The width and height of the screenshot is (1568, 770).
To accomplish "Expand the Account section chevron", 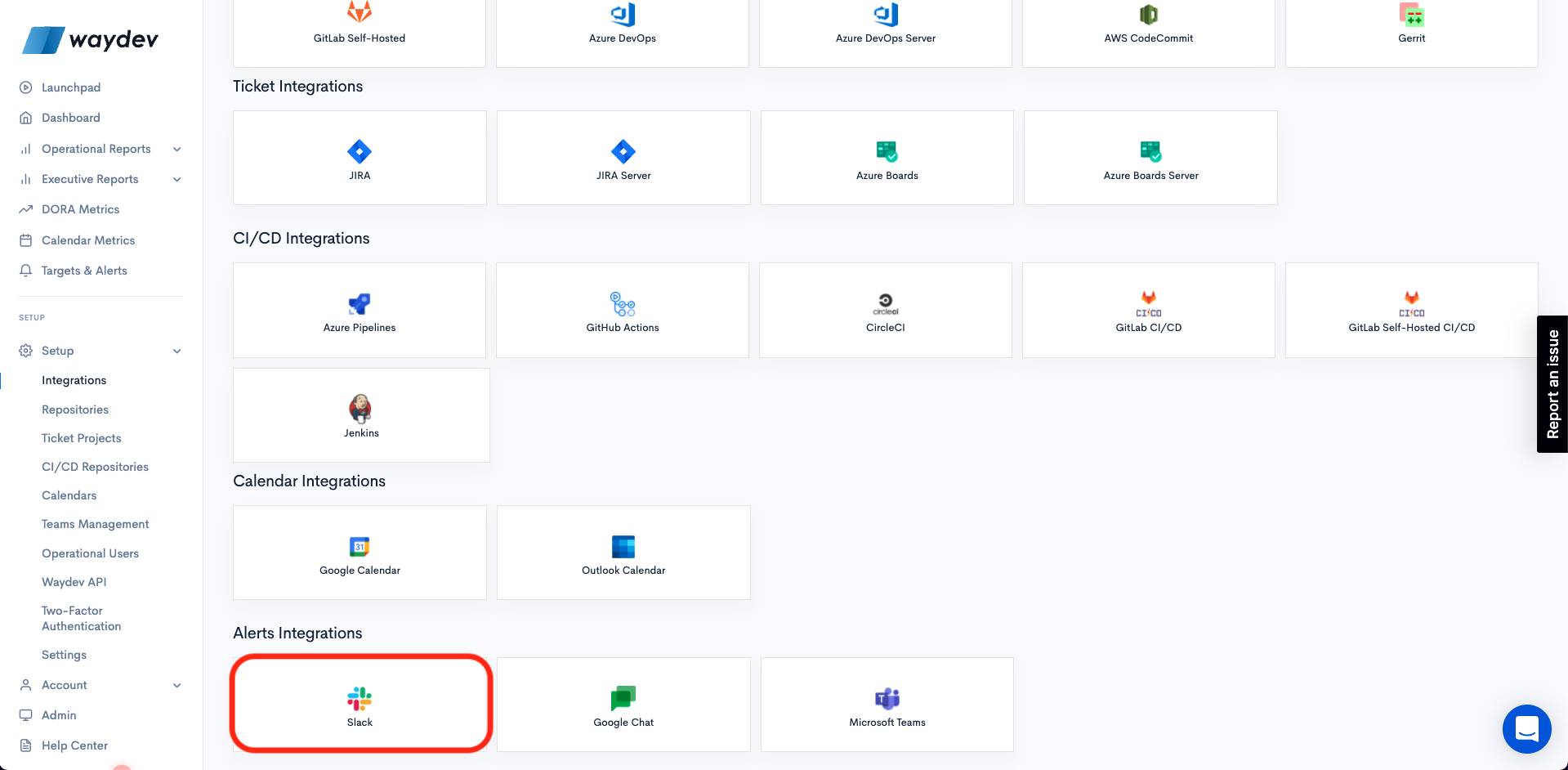I will click(176, 685).
